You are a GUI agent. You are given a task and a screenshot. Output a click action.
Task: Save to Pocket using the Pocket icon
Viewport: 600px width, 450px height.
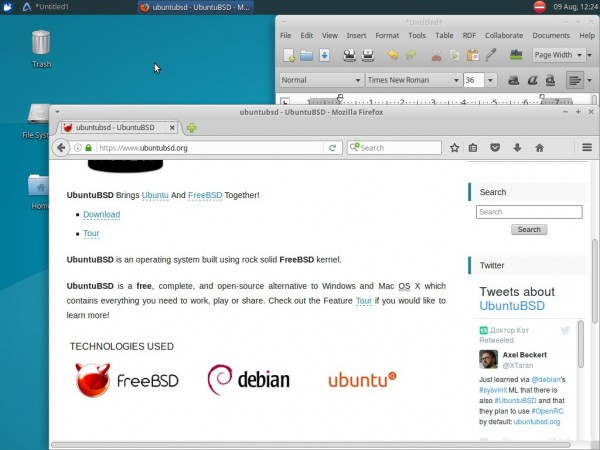495,148
